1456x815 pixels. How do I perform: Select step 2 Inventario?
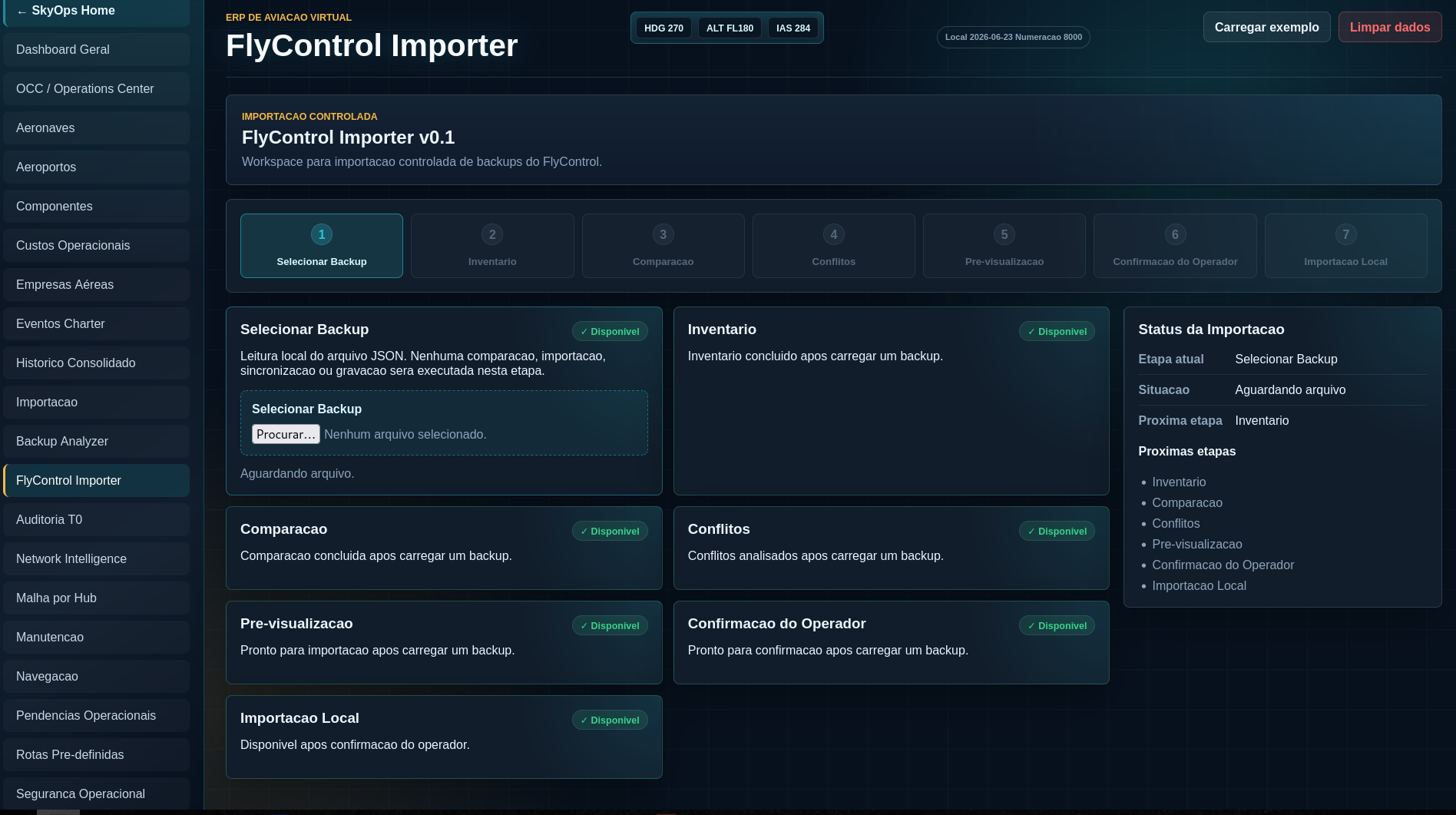coord(492,246)
